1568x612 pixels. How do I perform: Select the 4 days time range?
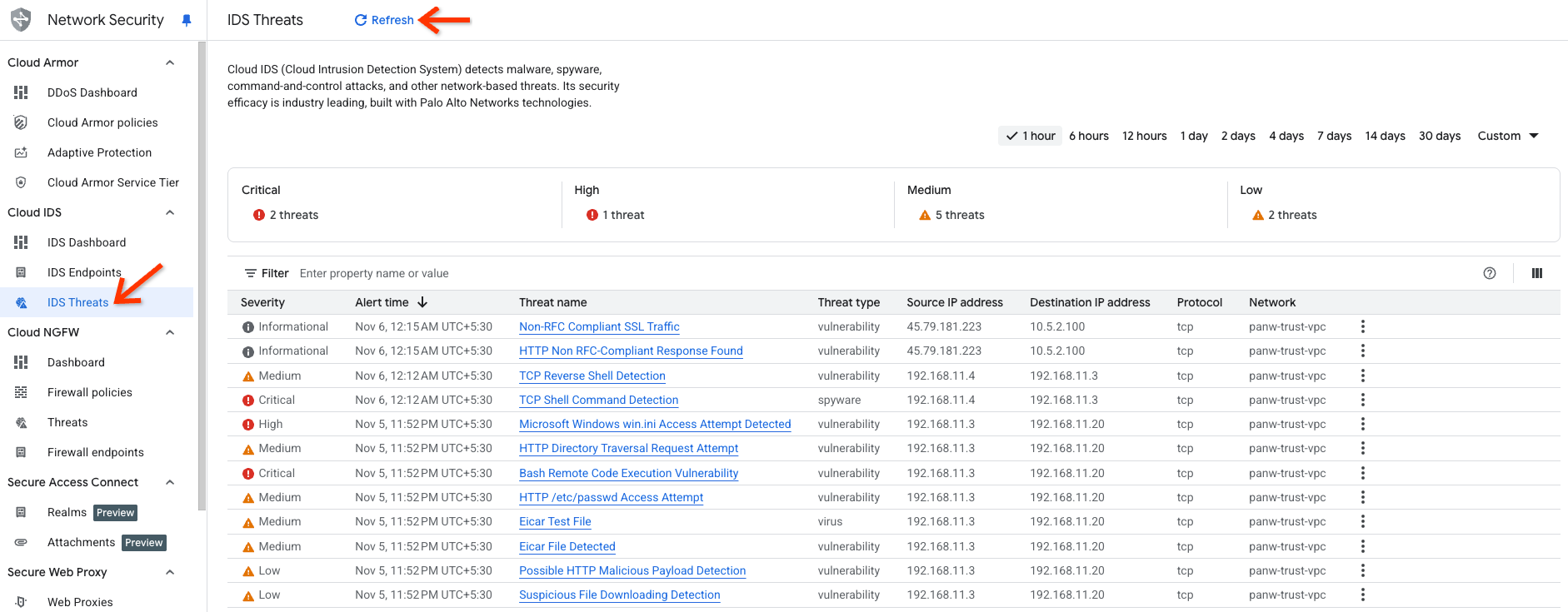click(1286, 136)
